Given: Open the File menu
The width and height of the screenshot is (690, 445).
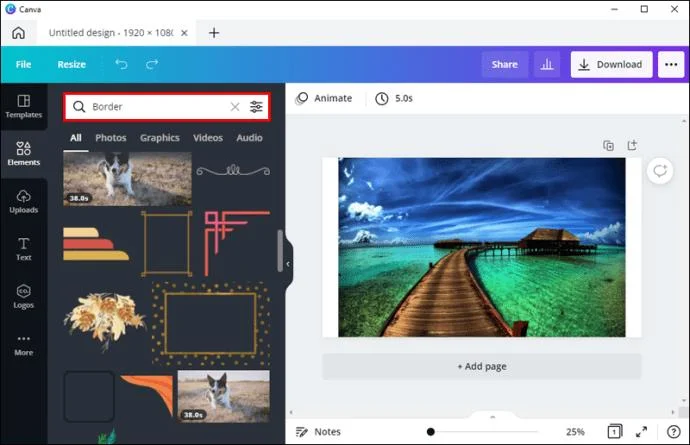Looking at the screenshot, I should coord(23,64).
